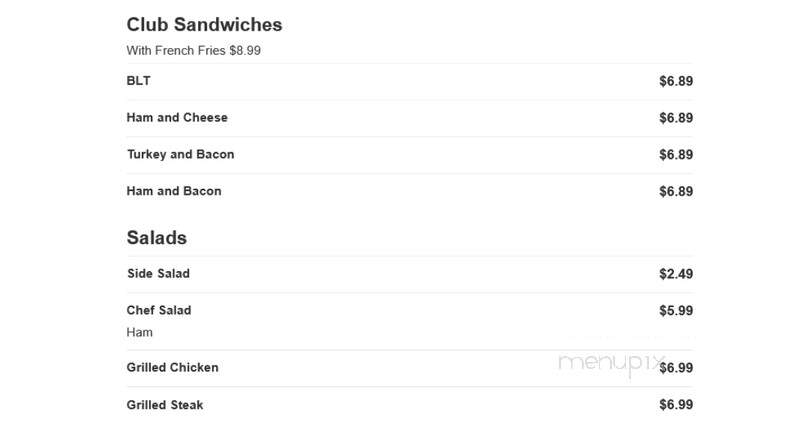Click the Ham description under Chef Salad
The height and width of the screenshot is (445, 791).
tap(140, 332)
